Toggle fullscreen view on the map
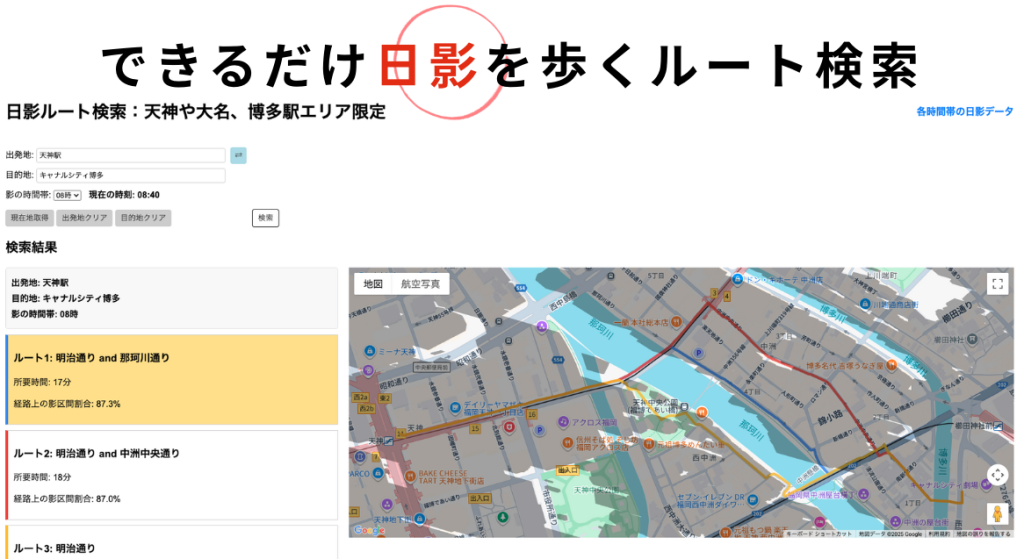 click(x=996, y=284)
